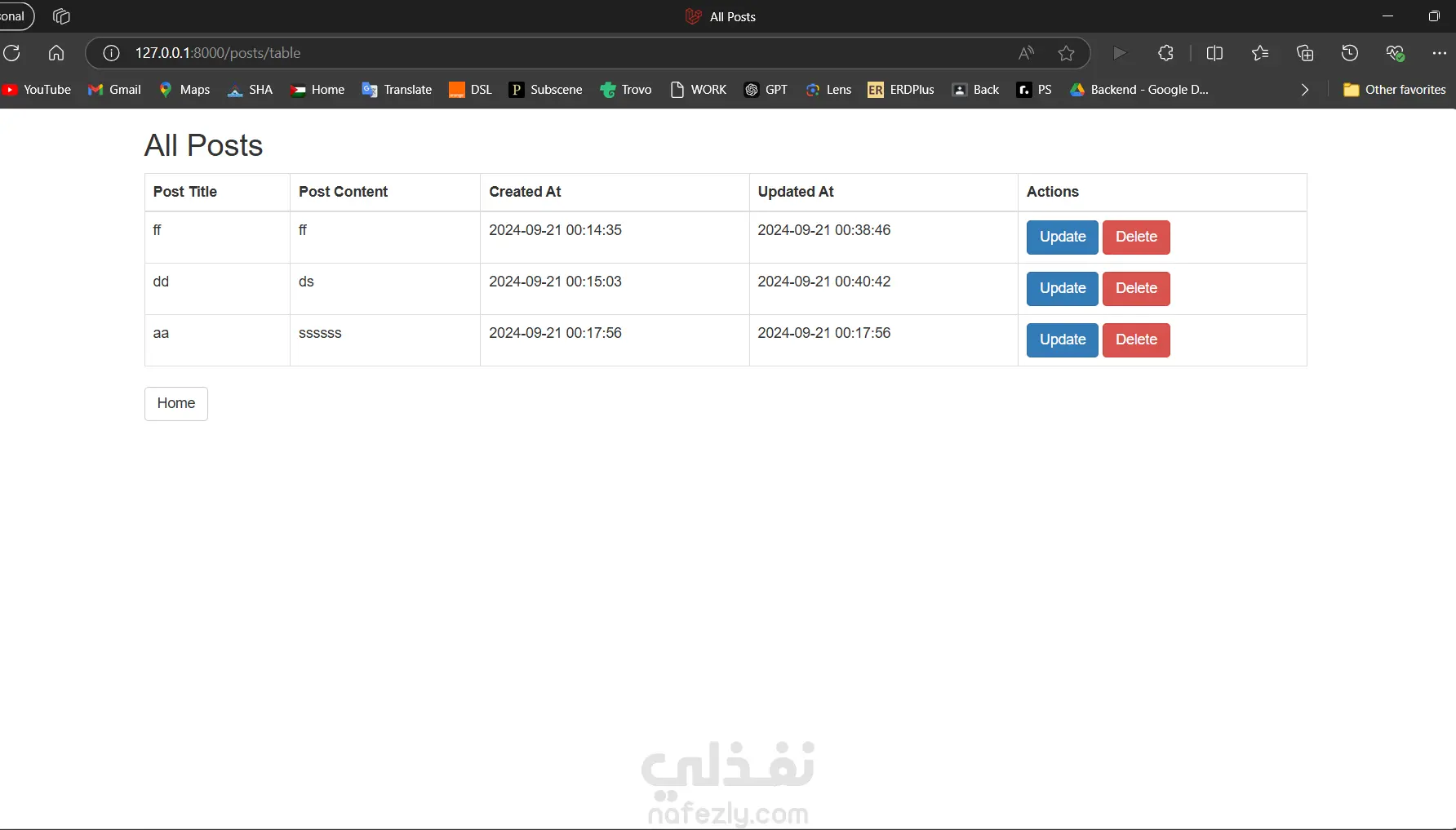Toggle the favorite star for this page
Image resolution: width=1456 pixels, height=830 pixels.
point(1066,53)
